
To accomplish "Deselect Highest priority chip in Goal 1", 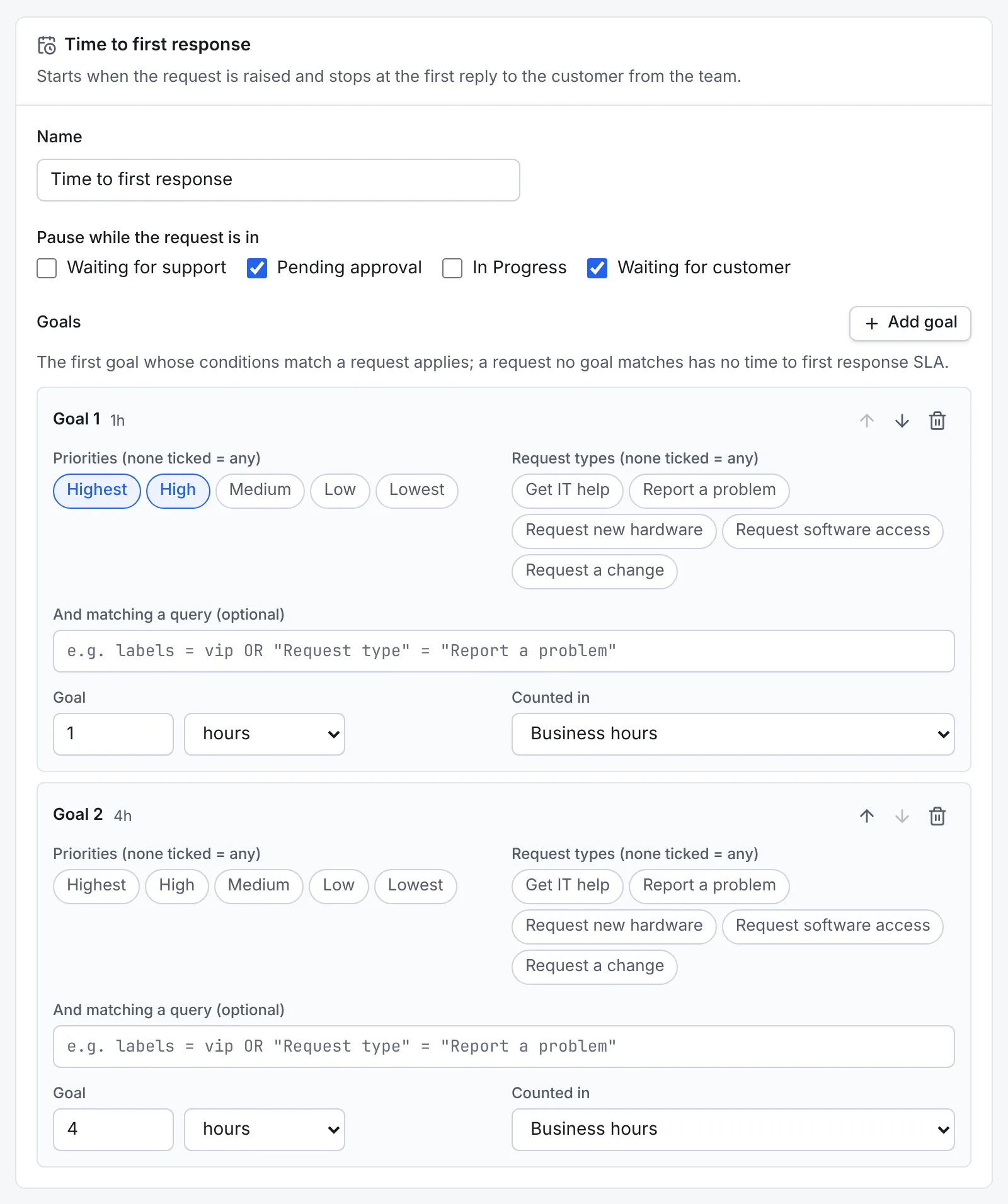I will click(x=97, y=491).
